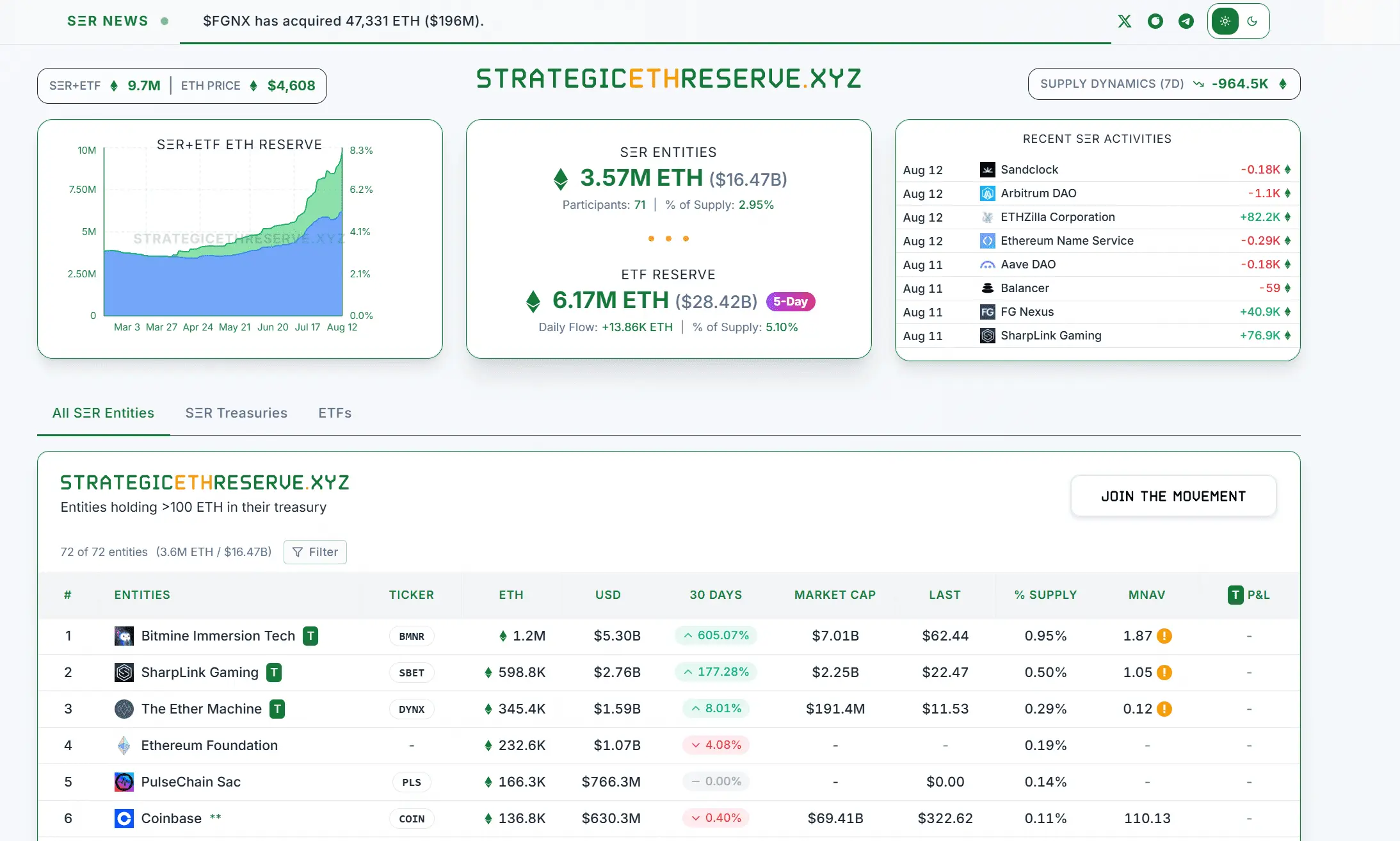The height and width of the screenshot is (841, 1400).
Task: Click the ETH PRICE $4,608 value
Action: (291, 86)
